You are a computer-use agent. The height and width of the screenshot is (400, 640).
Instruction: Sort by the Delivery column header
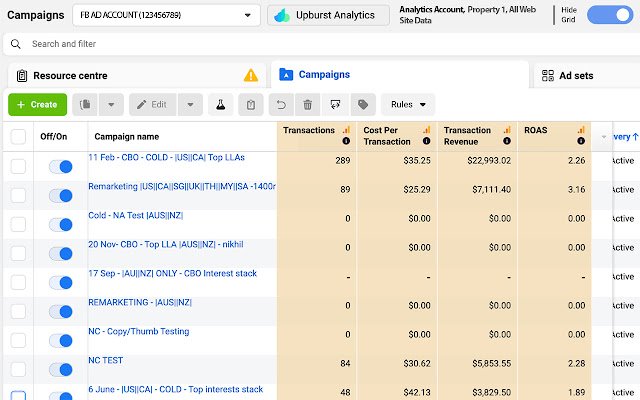click(626, 137)
